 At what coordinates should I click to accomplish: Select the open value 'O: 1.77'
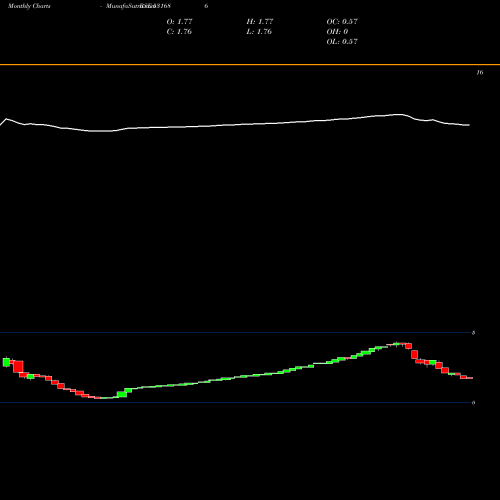coord(179,21)
